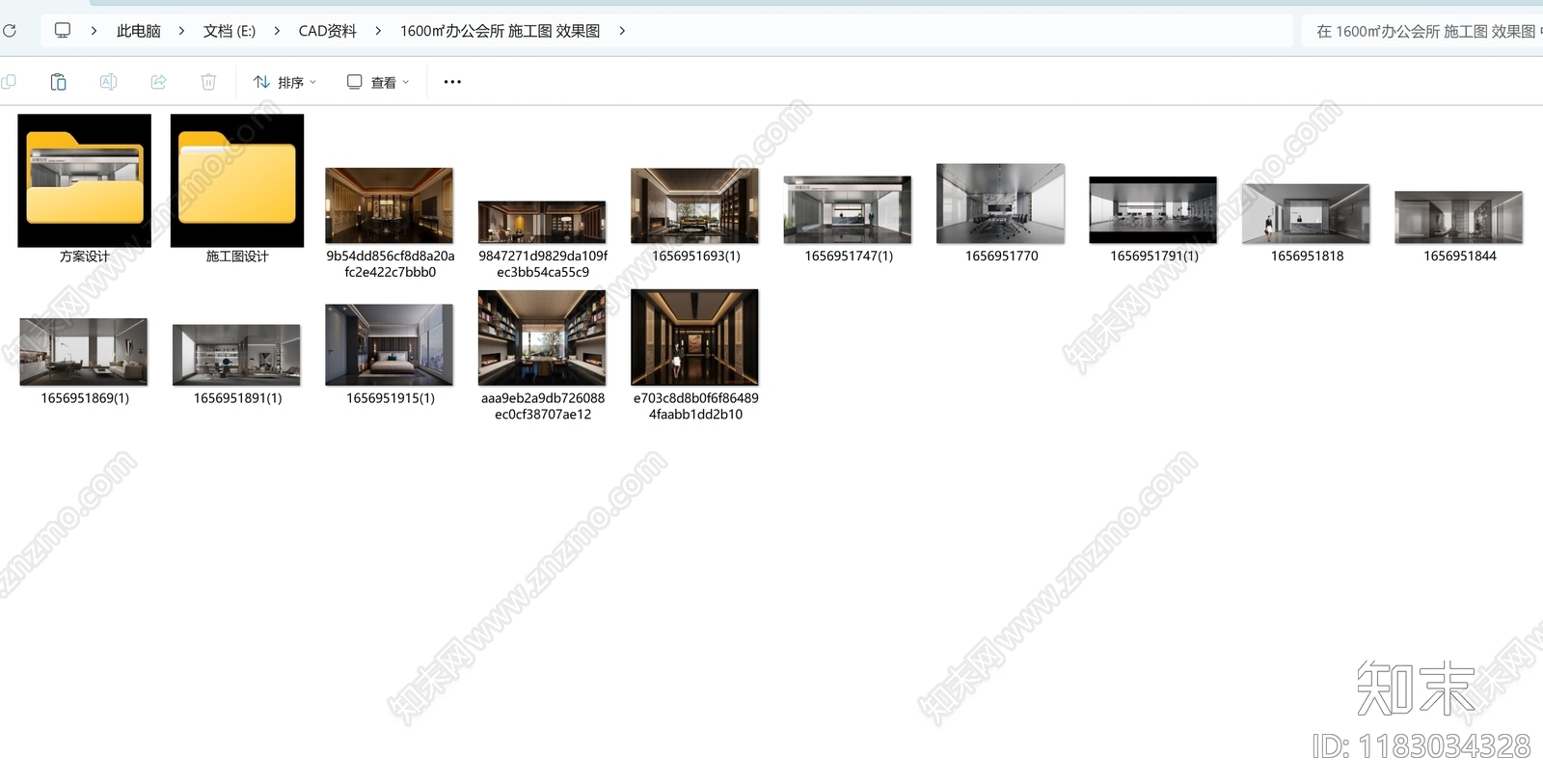Select the 9b54dd856cf8d8a20afc2e422c7bbb0 image thumbnail
1543x784 pixels.
click(x=390, y=205)
